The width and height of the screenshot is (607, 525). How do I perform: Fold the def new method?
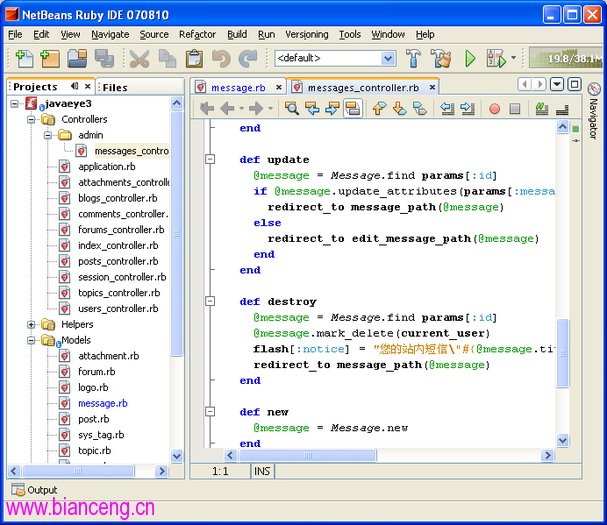coord(210,412)
